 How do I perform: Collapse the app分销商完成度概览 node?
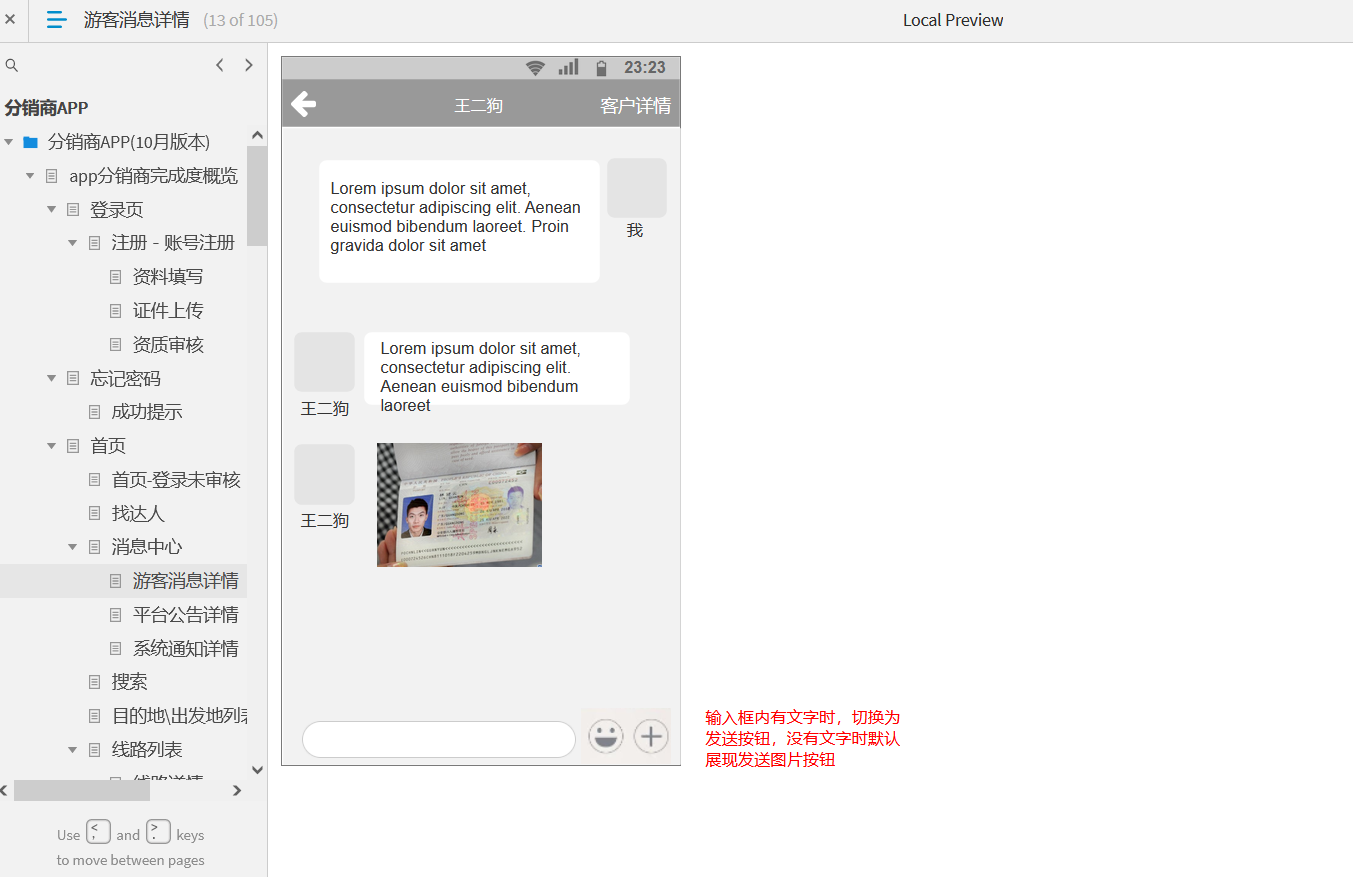point(30,176)
